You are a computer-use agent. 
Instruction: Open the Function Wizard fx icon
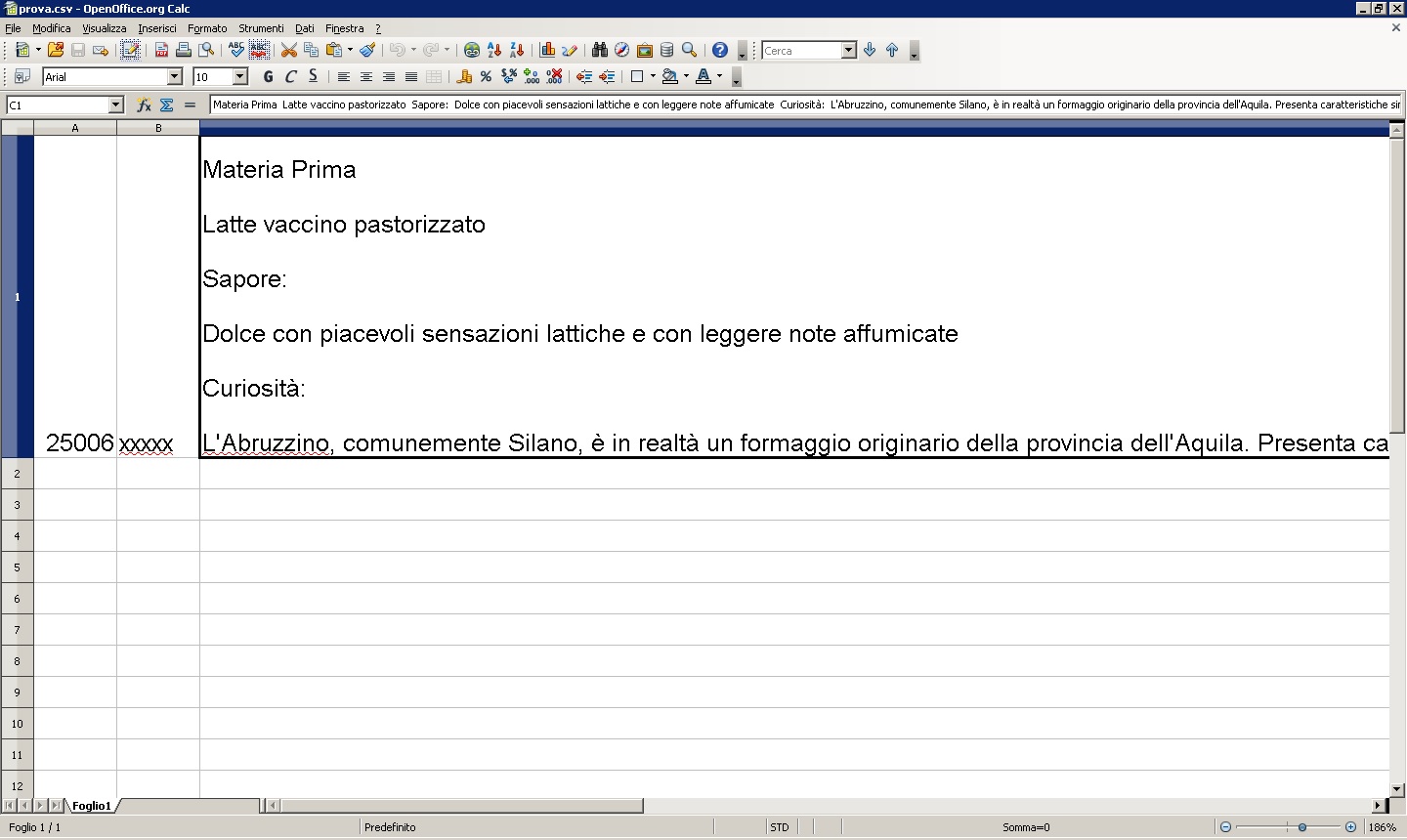click(144, 105)
